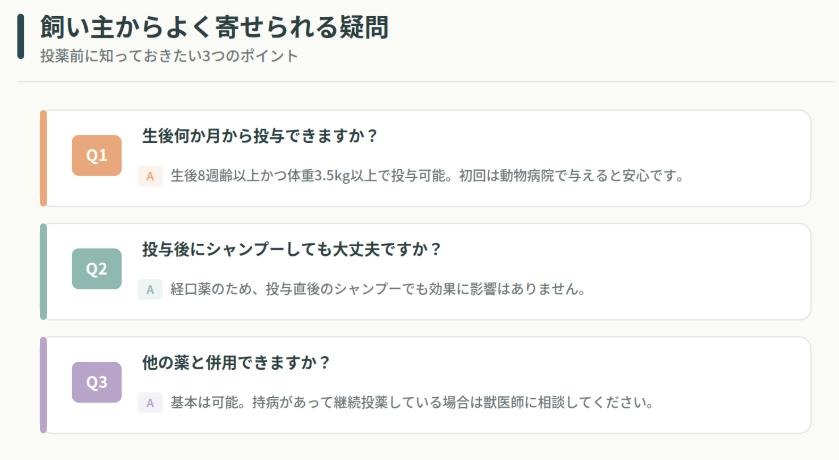Click the orange left stripe of the Q1 card
This screenshot has height=460, width=839.
click(x=43, y=158)
